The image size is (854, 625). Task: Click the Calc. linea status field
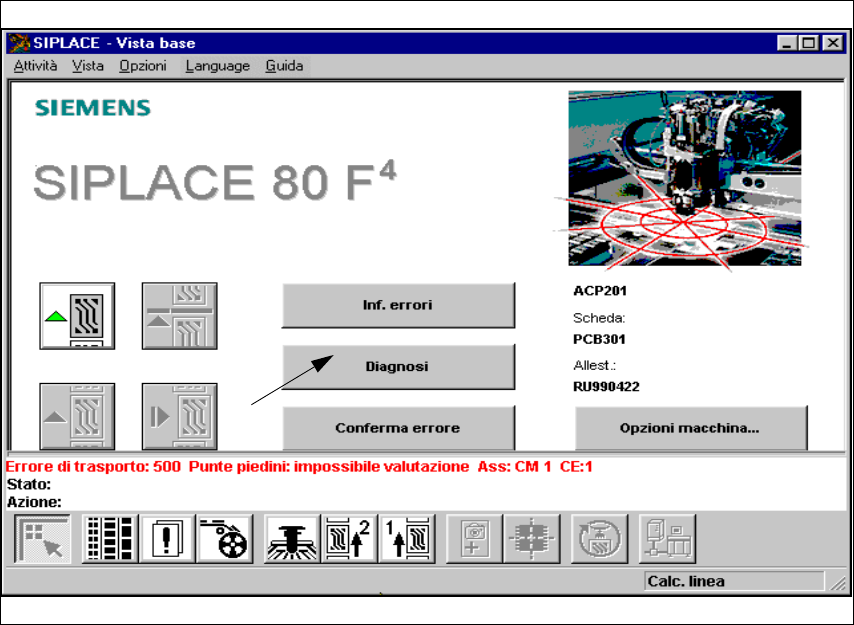(x=734, y=581)
